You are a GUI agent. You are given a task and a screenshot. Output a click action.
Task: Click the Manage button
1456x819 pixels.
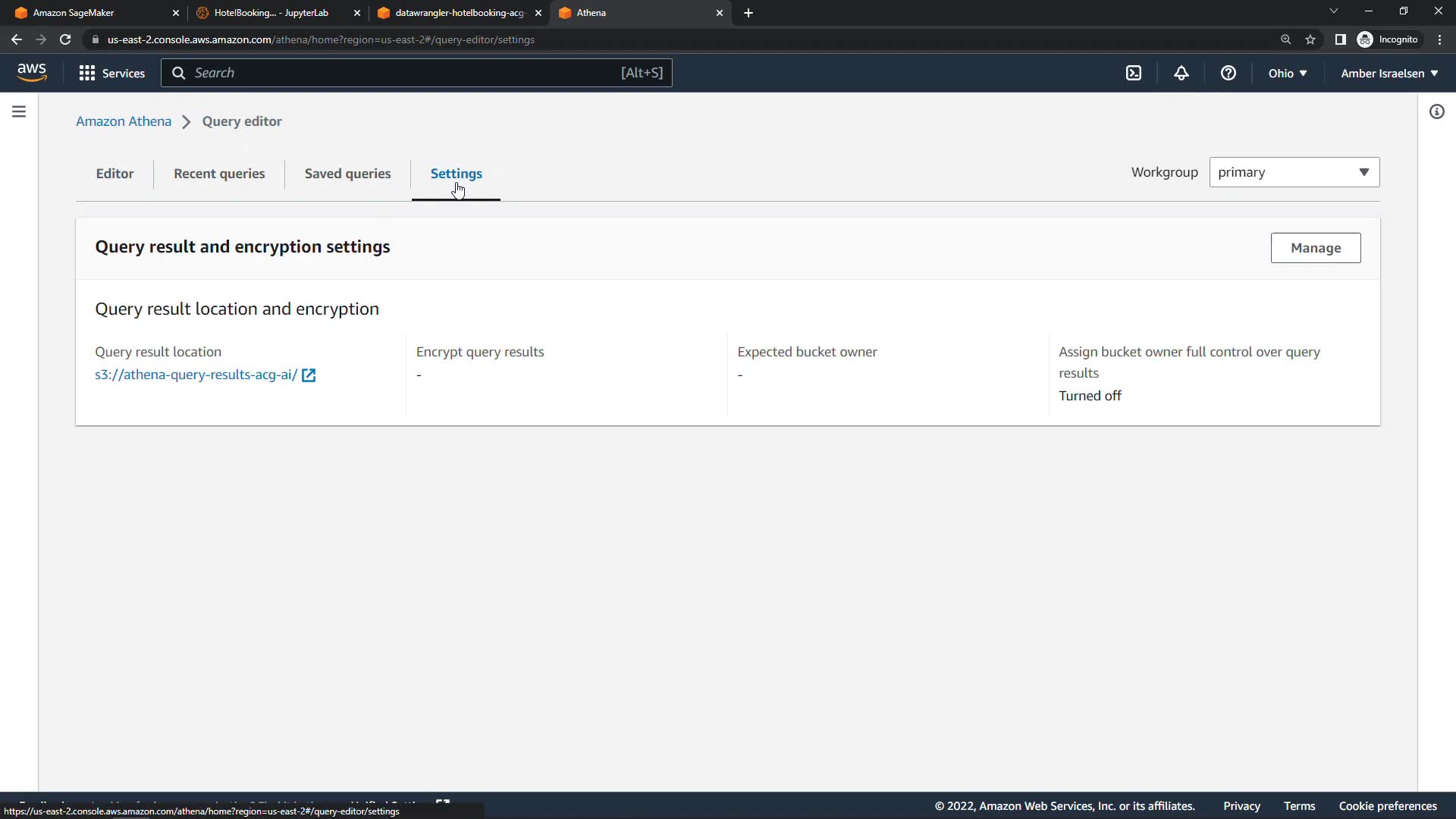coord(1315,248)
